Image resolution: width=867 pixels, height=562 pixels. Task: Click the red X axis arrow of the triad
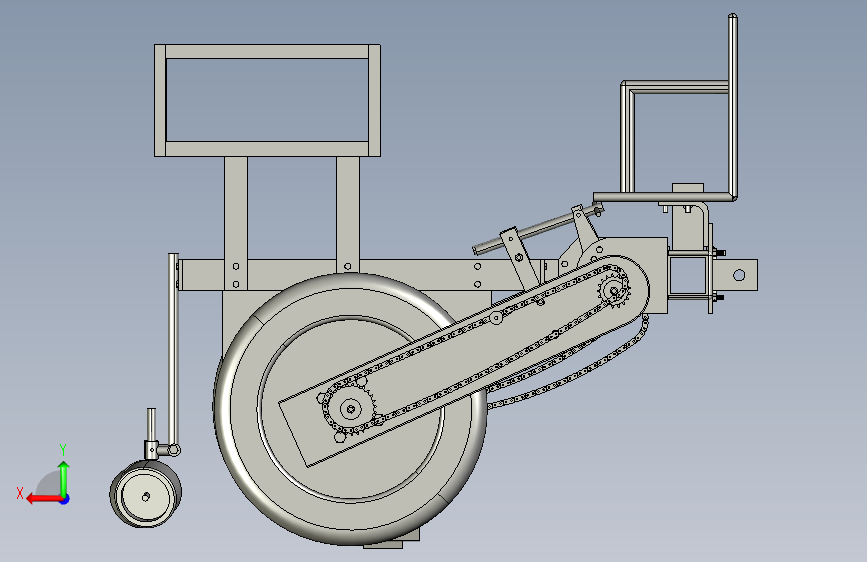pos(44,499)
